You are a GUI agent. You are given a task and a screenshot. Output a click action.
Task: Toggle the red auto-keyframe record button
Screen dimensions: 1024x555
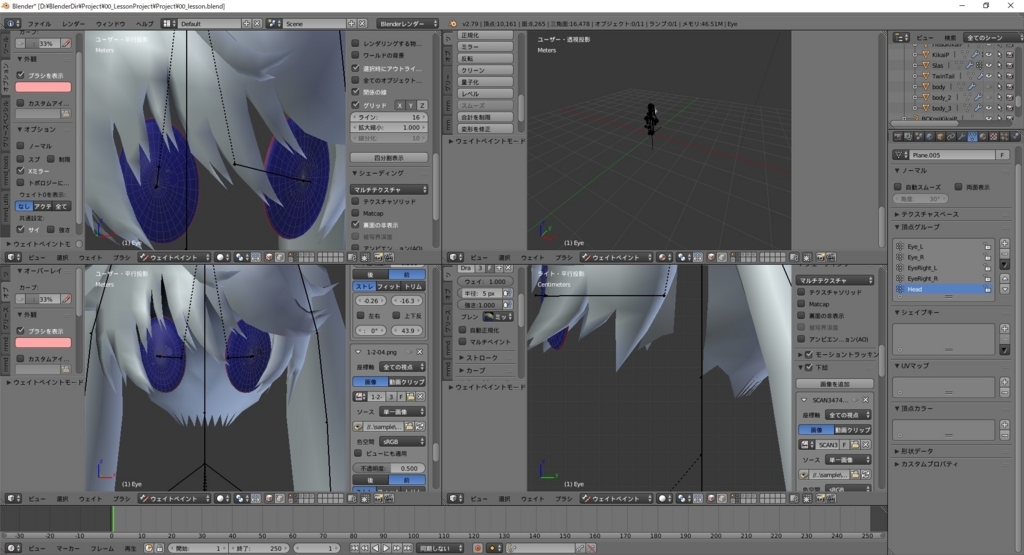[x=477, y=548]
